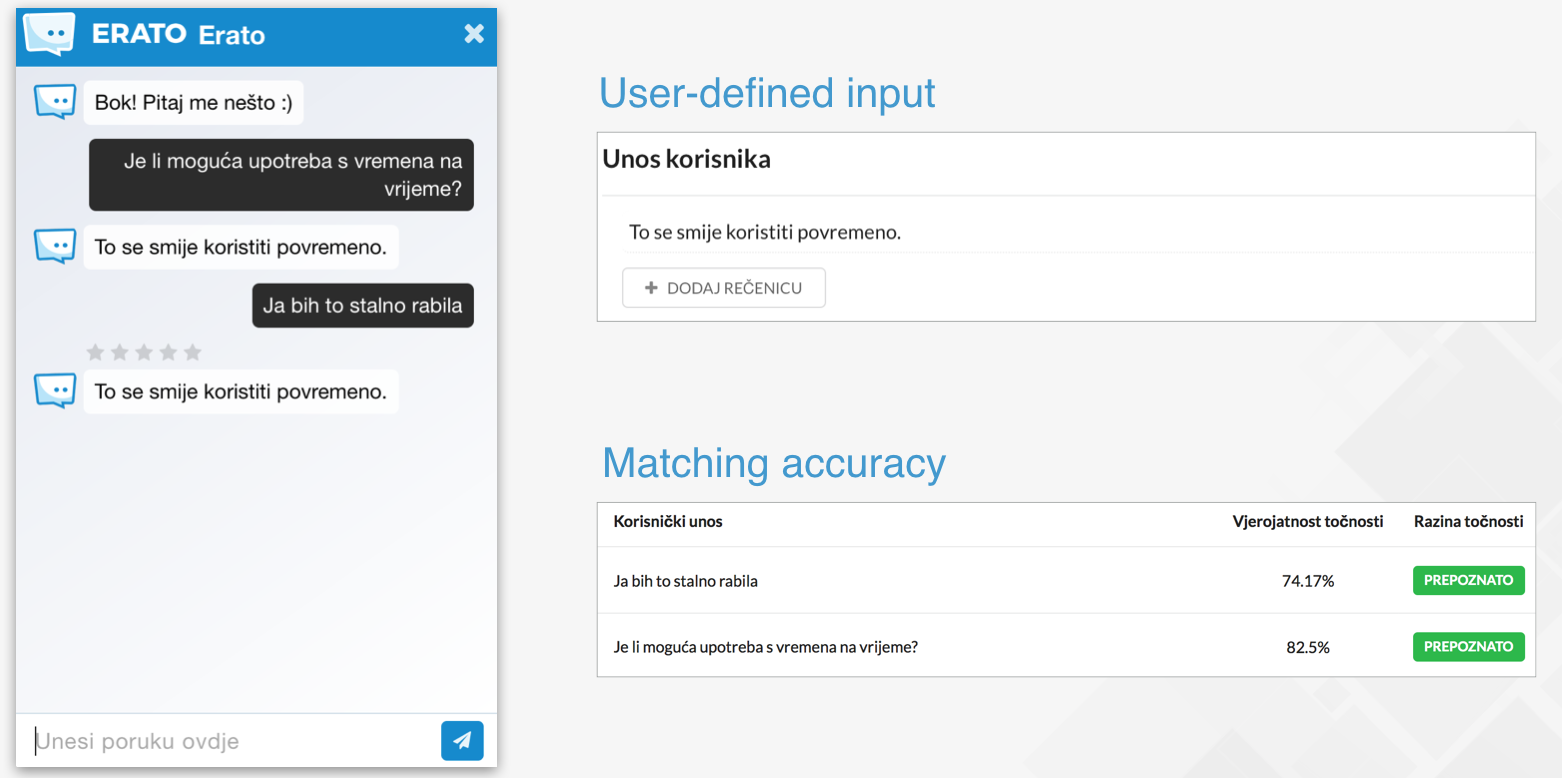
Task: Close the Erato chat window
Action: (x=474, y=34)
